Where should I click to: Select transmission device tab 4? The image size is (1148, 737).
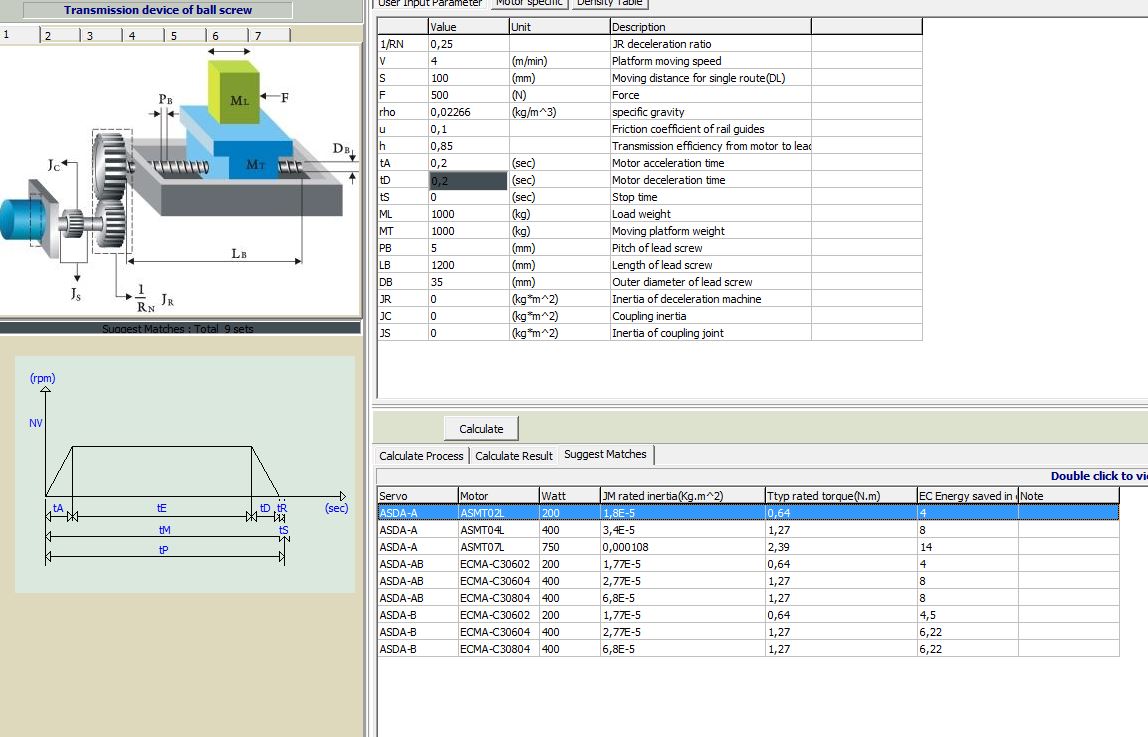(x=144, y=35)
